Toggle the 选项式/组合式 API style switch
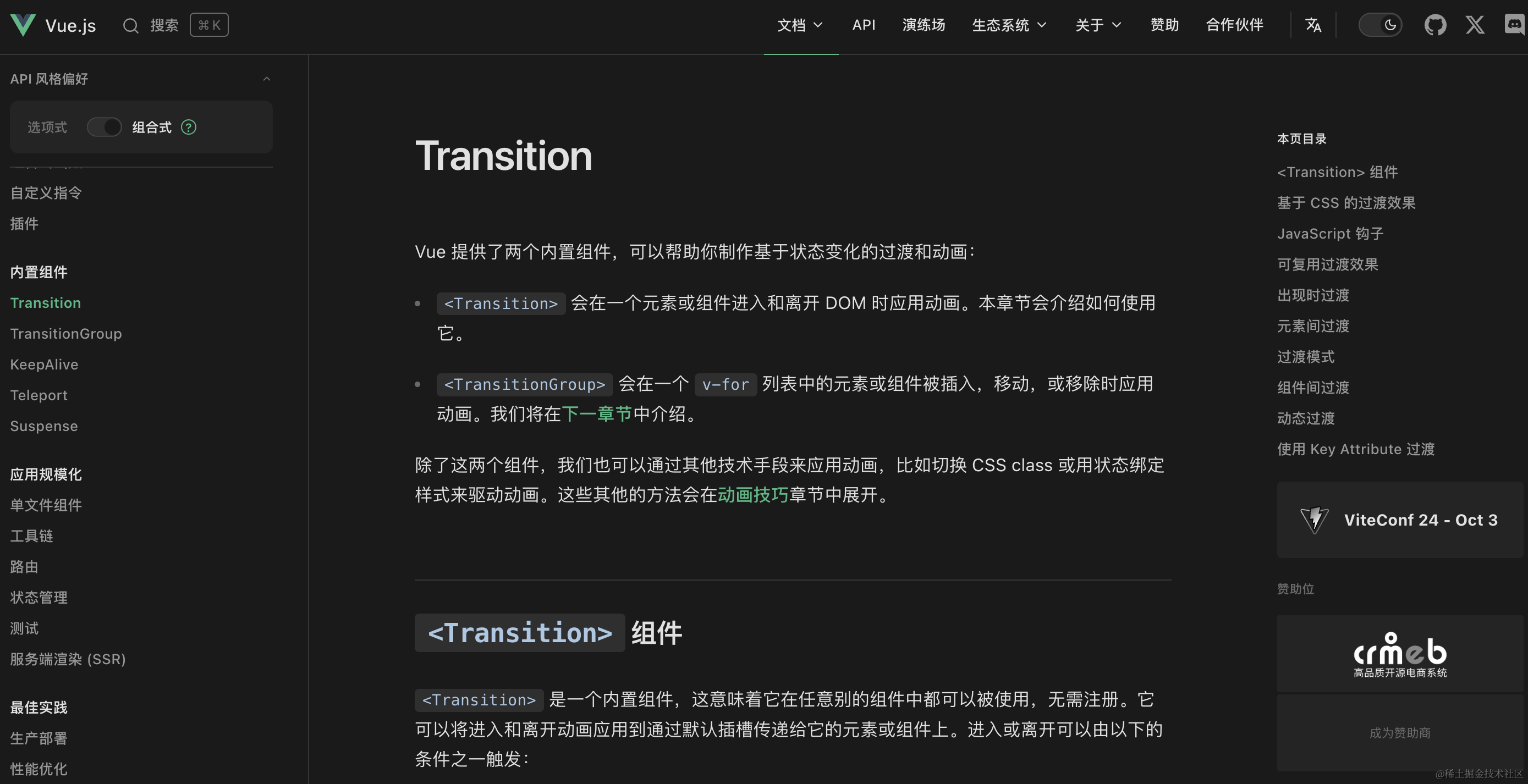Image resolution: width=1528 pixels, height=784 pixels. coord(105,127)
